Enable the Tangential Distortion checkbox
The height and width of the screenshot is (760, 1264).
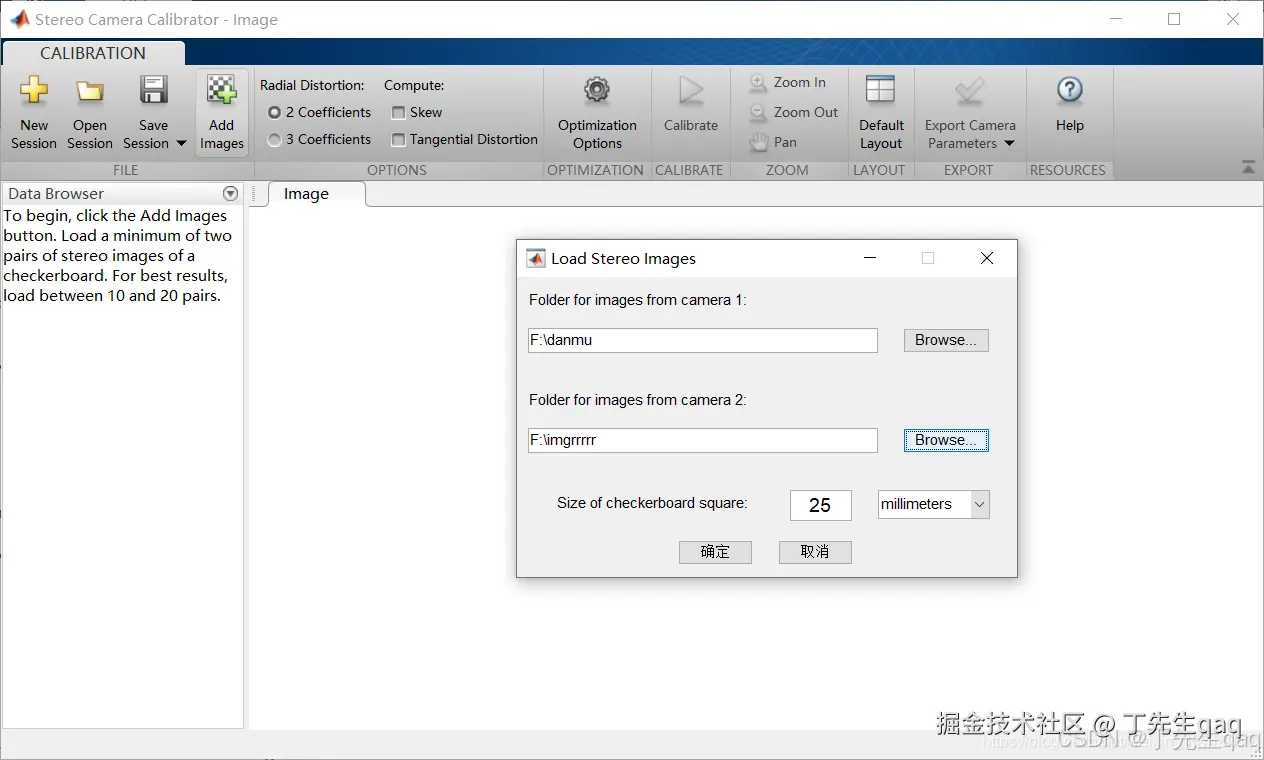click(398, 140)
